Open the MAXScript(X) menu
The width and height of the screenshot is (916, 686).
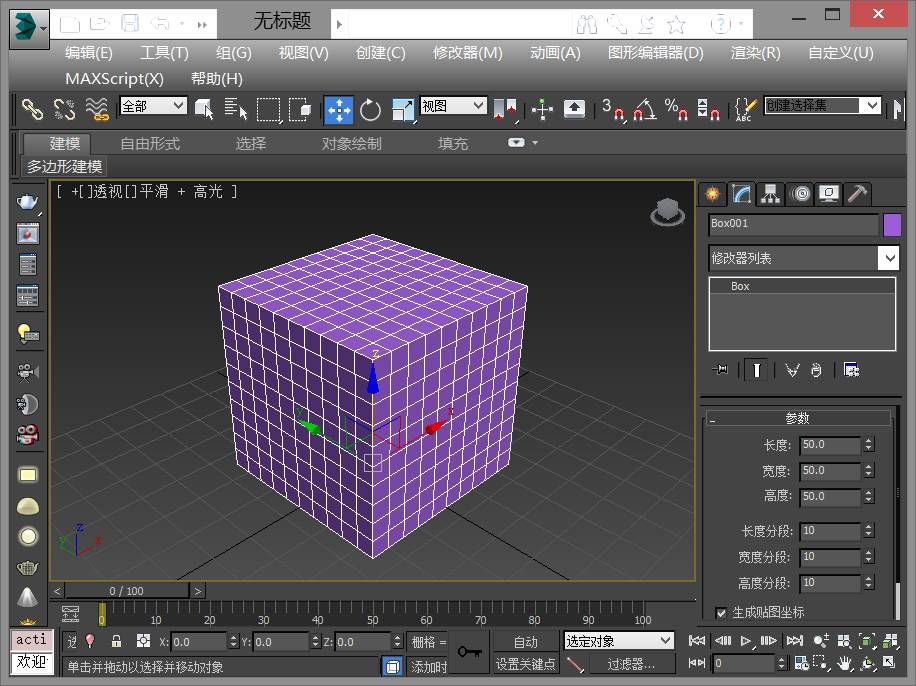(x=114, y=79)
